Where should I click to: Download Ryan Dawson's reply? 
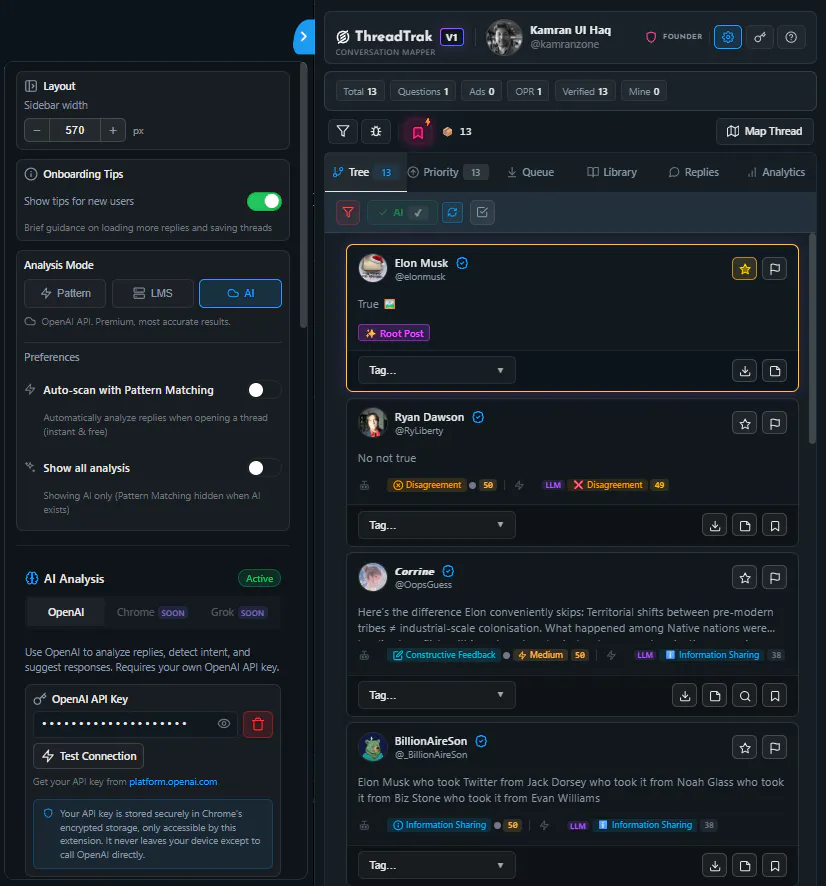coord(715,525)
